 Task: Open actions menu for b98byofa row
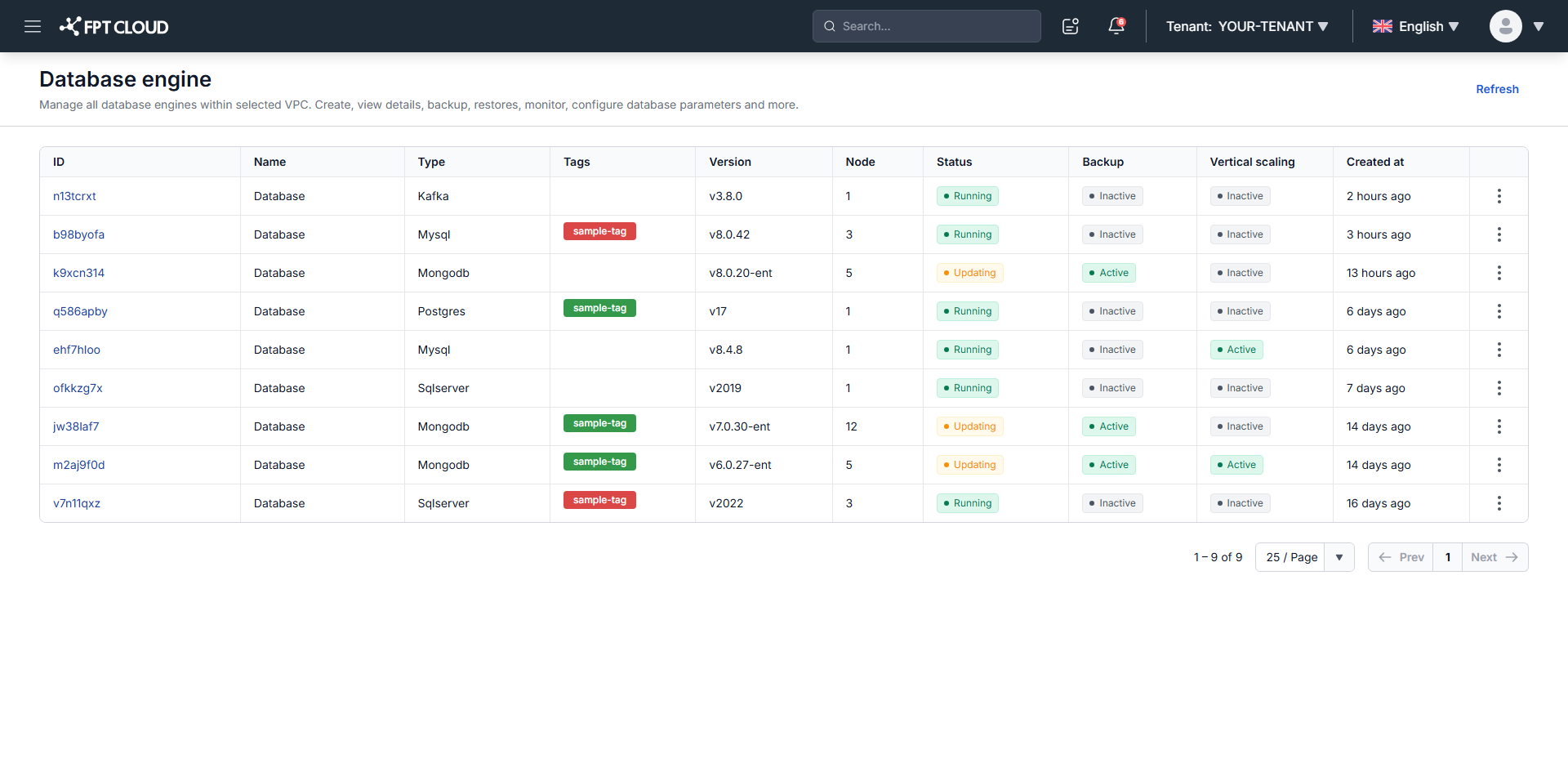click(x=1499, y=234)
